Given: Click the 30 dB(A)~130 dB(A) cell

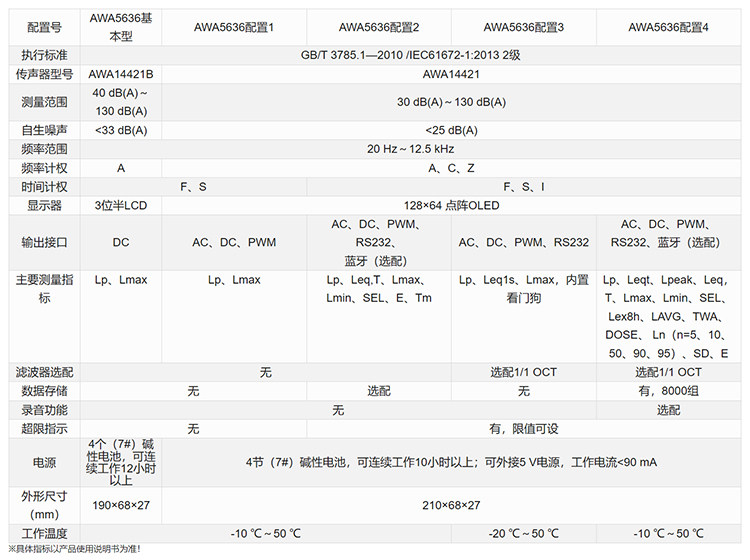Looking at the screenshot, I should [x=452, y=102].
